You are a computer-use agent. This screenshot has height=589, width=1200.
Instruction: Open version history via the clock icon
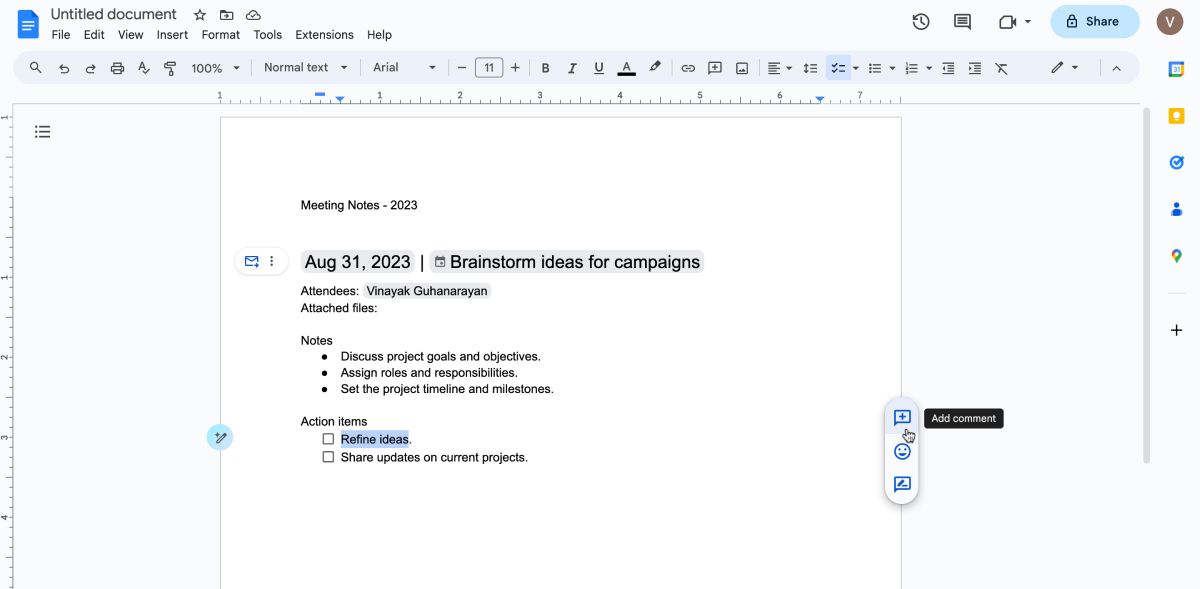(920, 20)
